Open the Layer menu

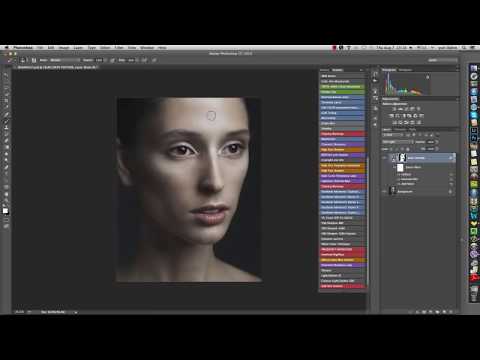click(78, 48)
